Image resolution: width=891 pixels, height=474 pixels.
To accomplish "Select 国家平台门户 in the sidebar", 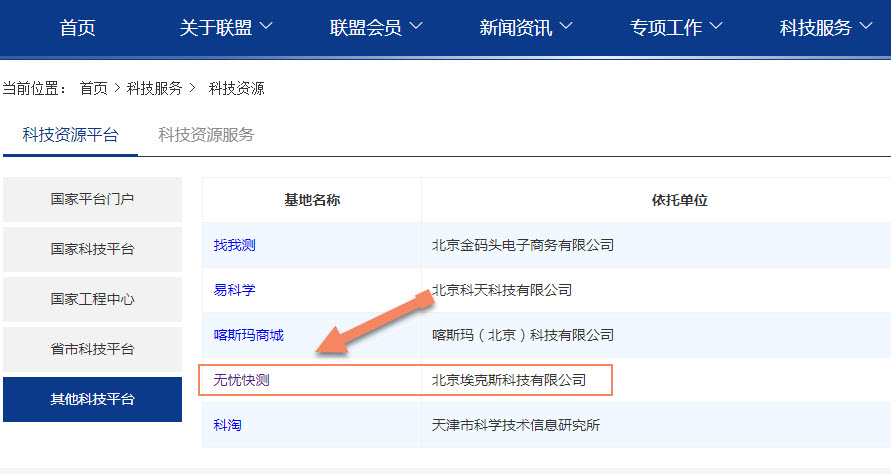I will 93,199.
